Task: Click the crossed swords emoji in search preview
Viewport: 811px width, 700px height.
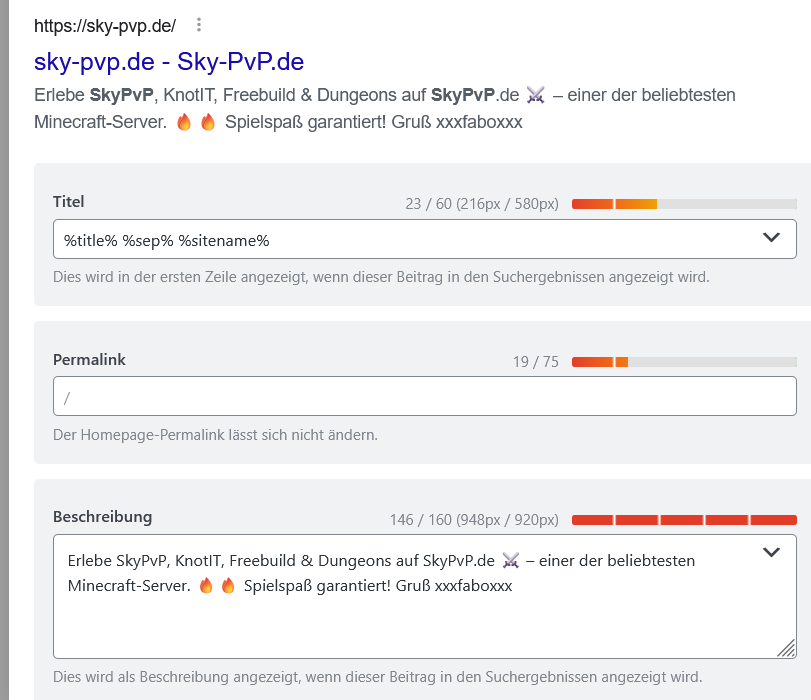Action: pos(536,96)
